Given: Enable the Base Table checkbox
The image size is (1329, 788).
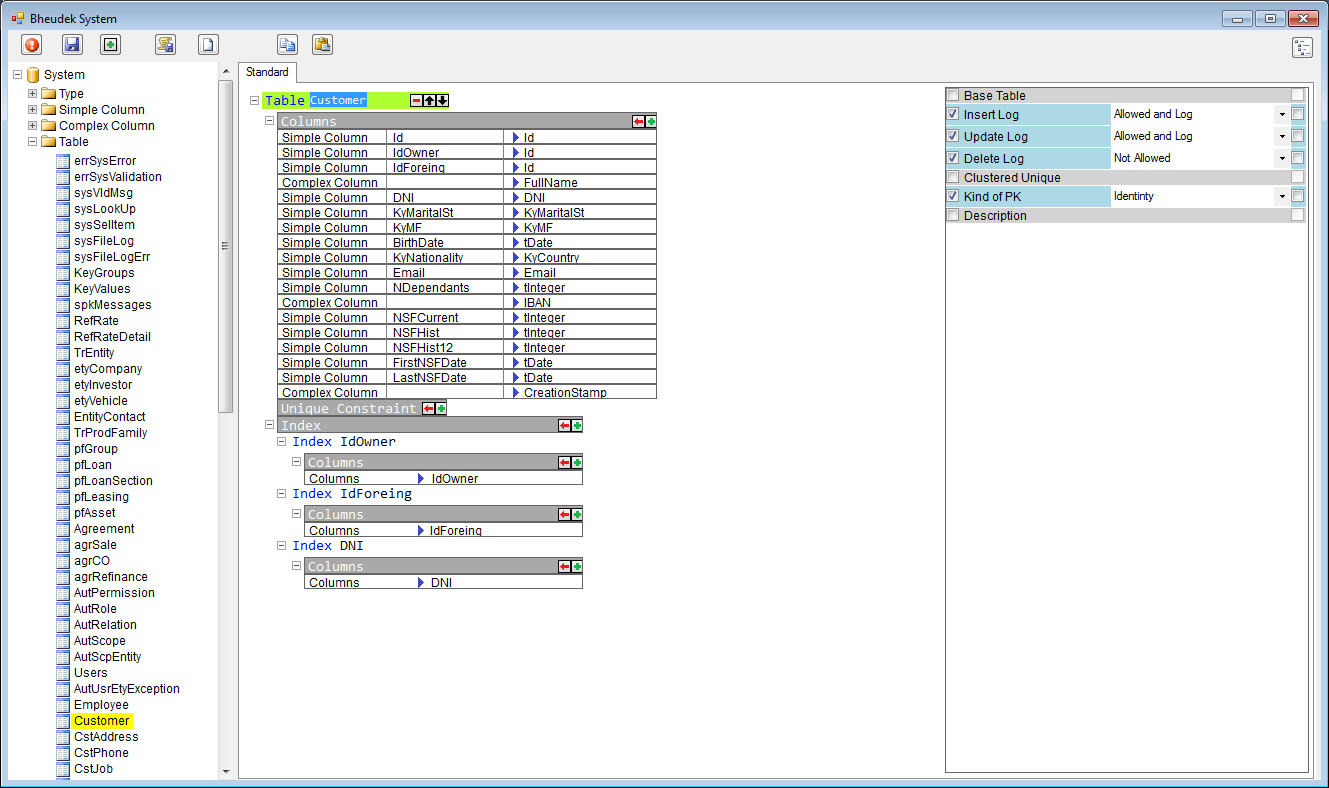Looking at the screenshot, I should (x=953, y=96).
